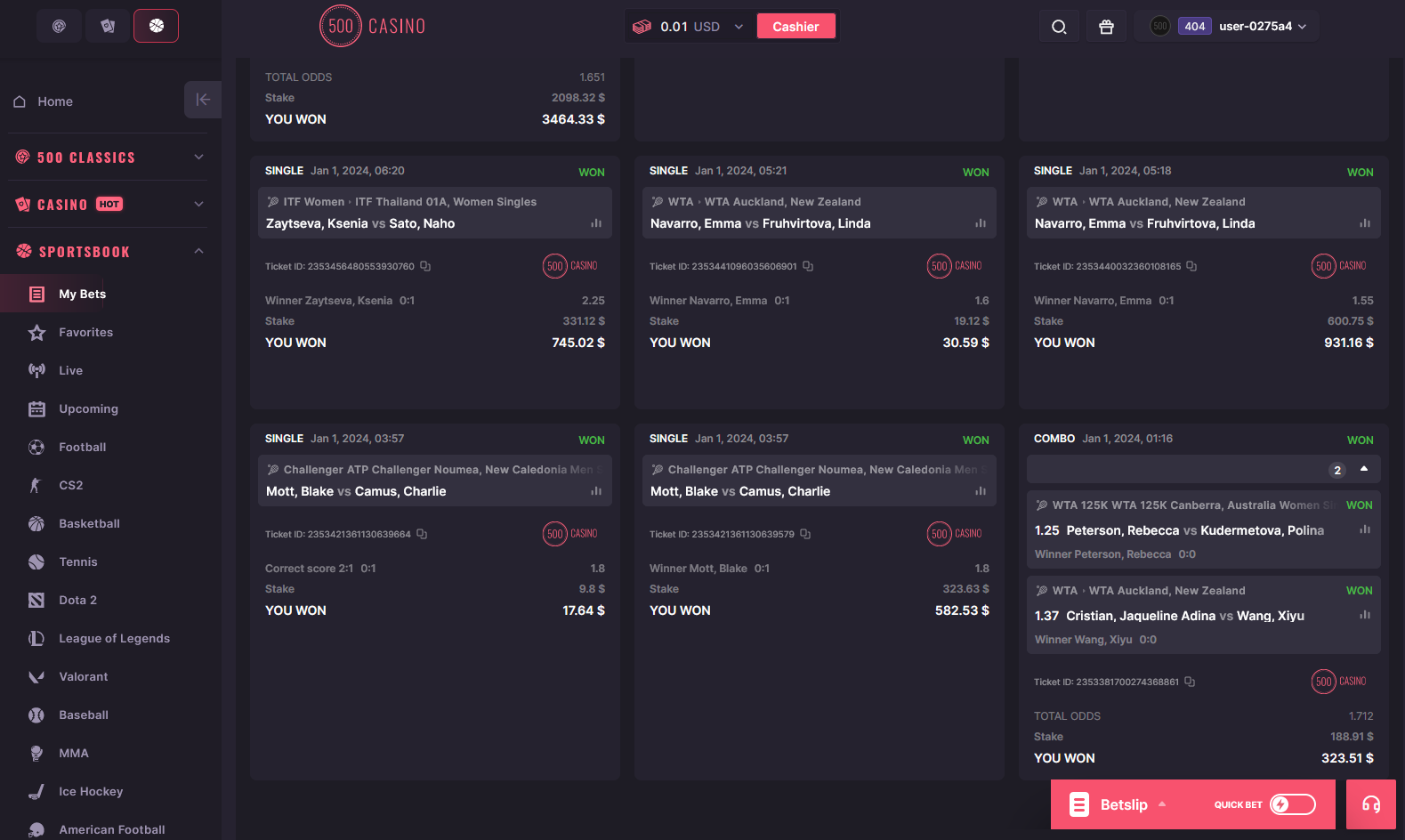Collapse the combo bet selections arrow
The image size is (1405, 840).
pyautogui.click(x=1364, y=469)
